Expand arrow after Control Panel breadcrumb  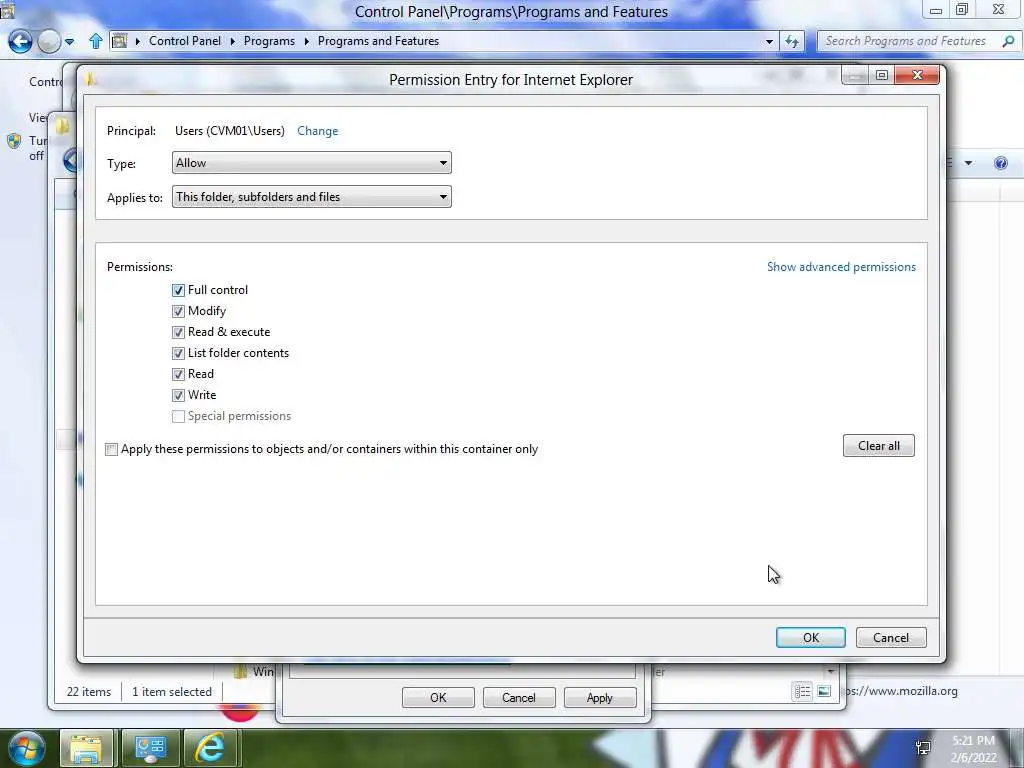pos(232,41)
